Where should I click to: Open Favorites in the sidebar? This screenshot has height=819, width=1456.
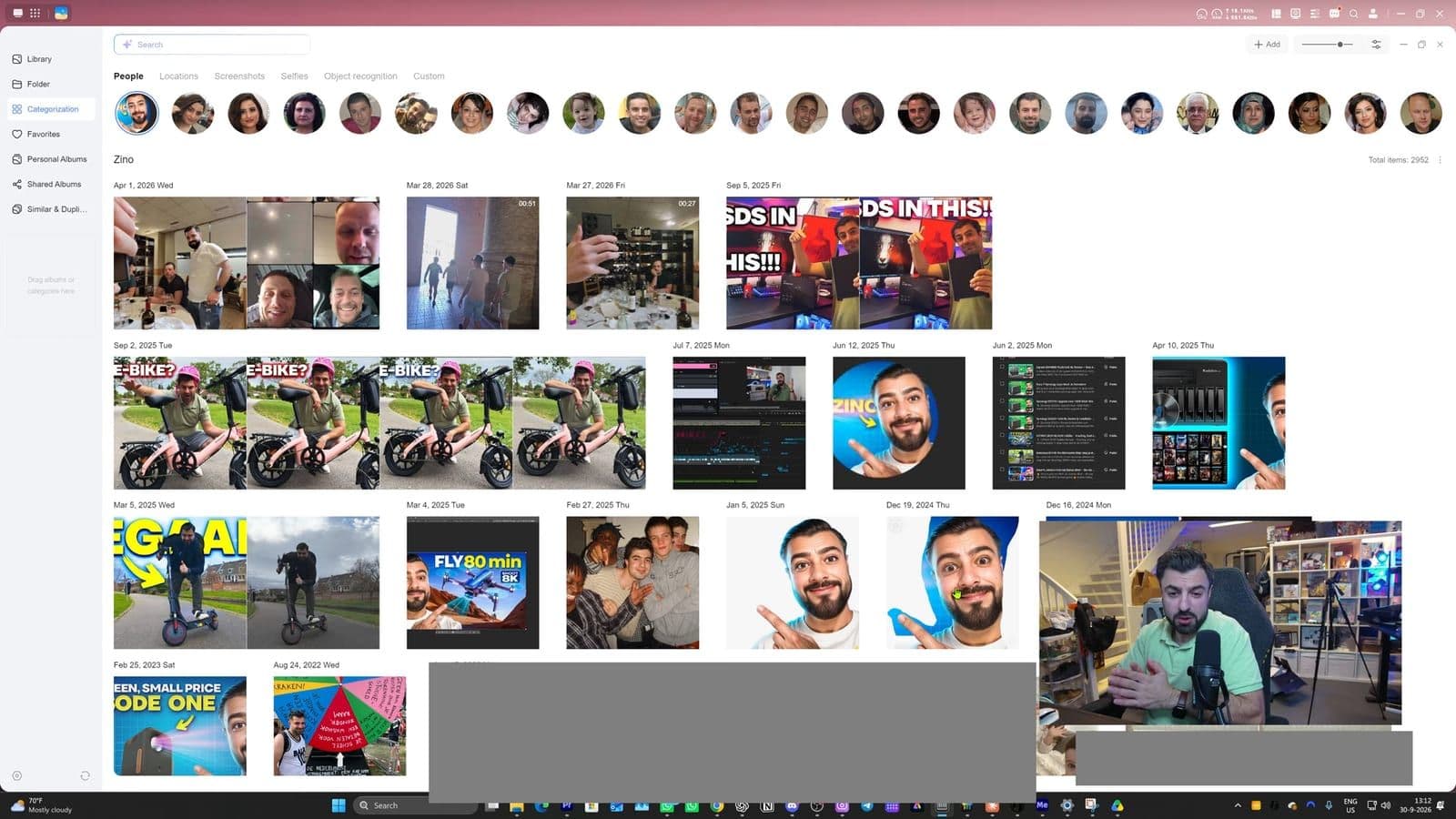(50, 134)
